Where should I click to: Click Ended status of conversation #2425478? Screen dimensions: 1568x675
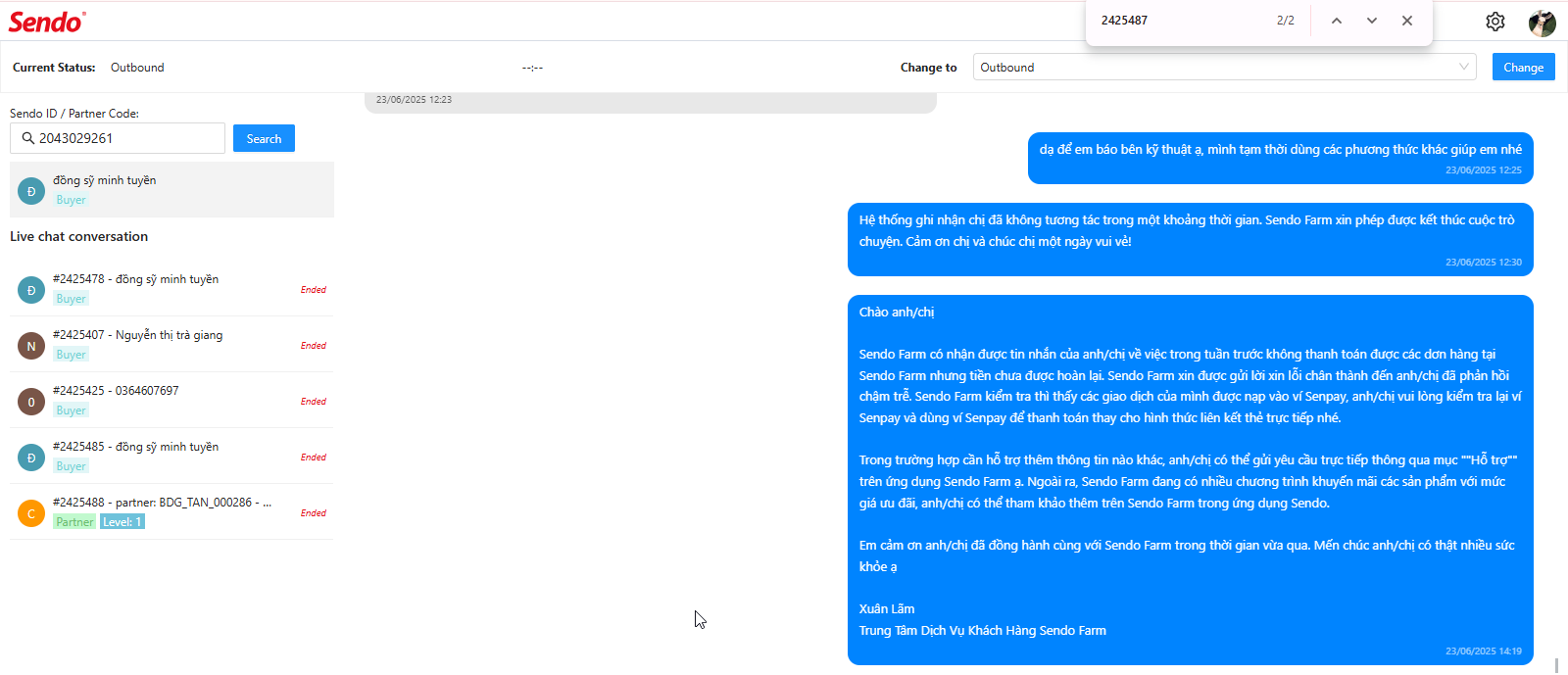pyautogui.click(x=314, y=290)
